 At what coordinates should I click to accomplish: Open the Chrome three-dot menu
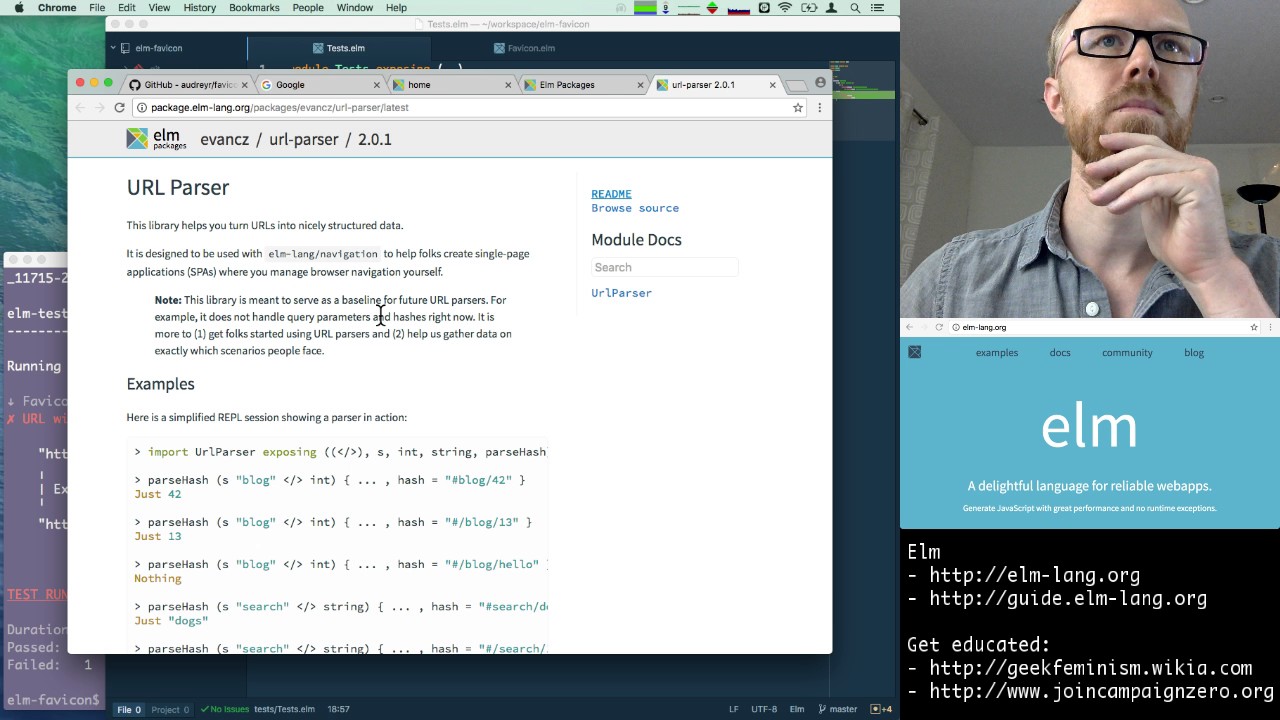tap(820, 107)
